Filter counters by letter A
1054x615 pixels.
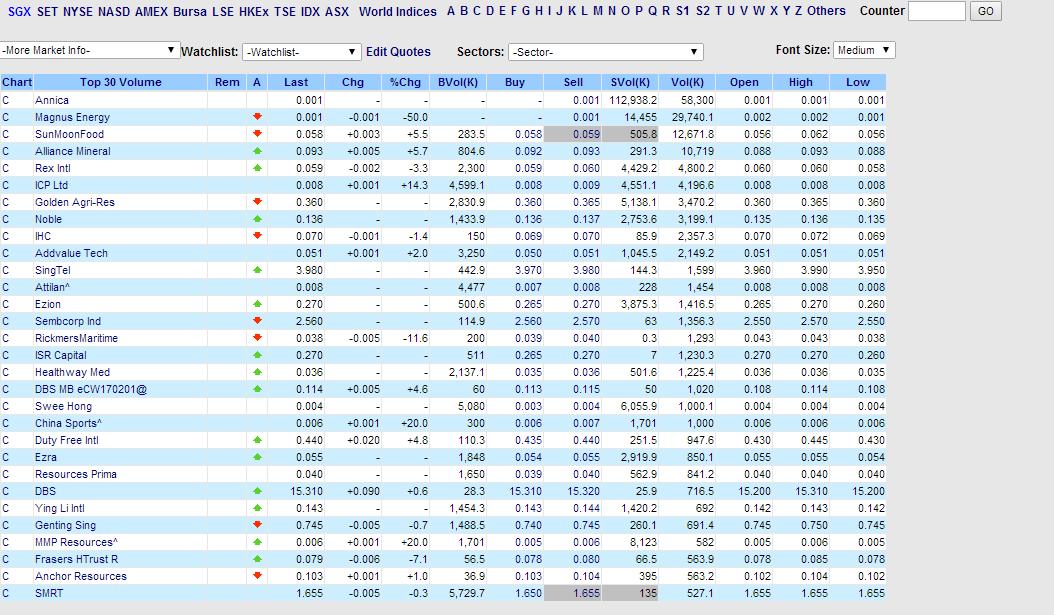451,11
